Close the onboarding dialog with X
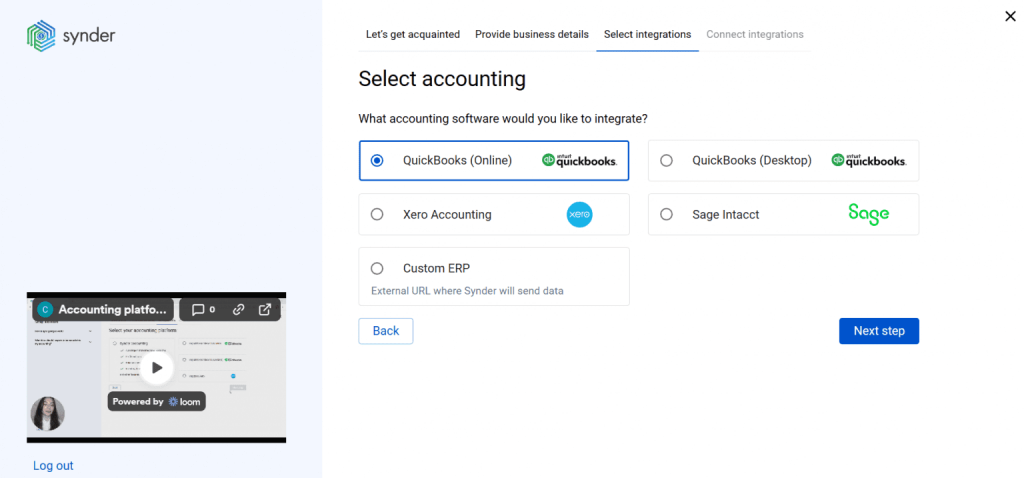The image size is (1024, 478). click(x=1010, y=15)
